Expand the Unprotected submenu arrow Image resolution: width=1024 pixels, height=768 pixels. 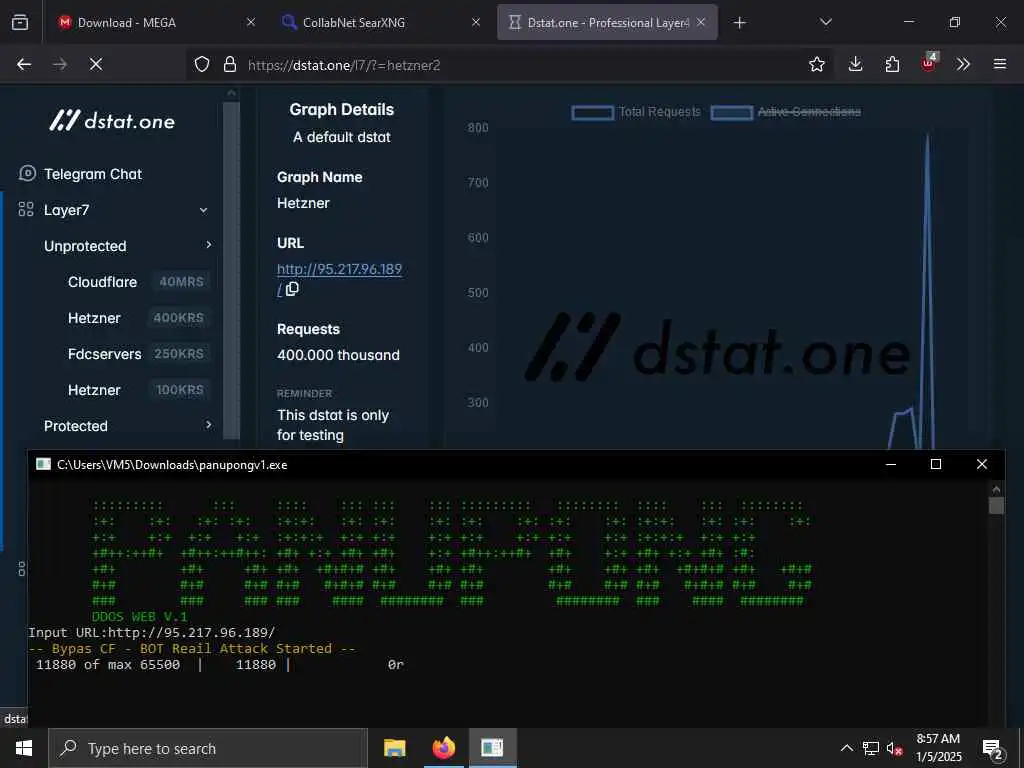tap(208, 245)
